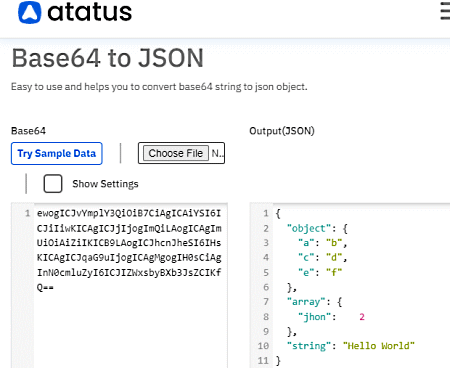Click the Base64 to JSON heading
The width and height of the screenshot is (450, 368).
click(x=107, y=58)
